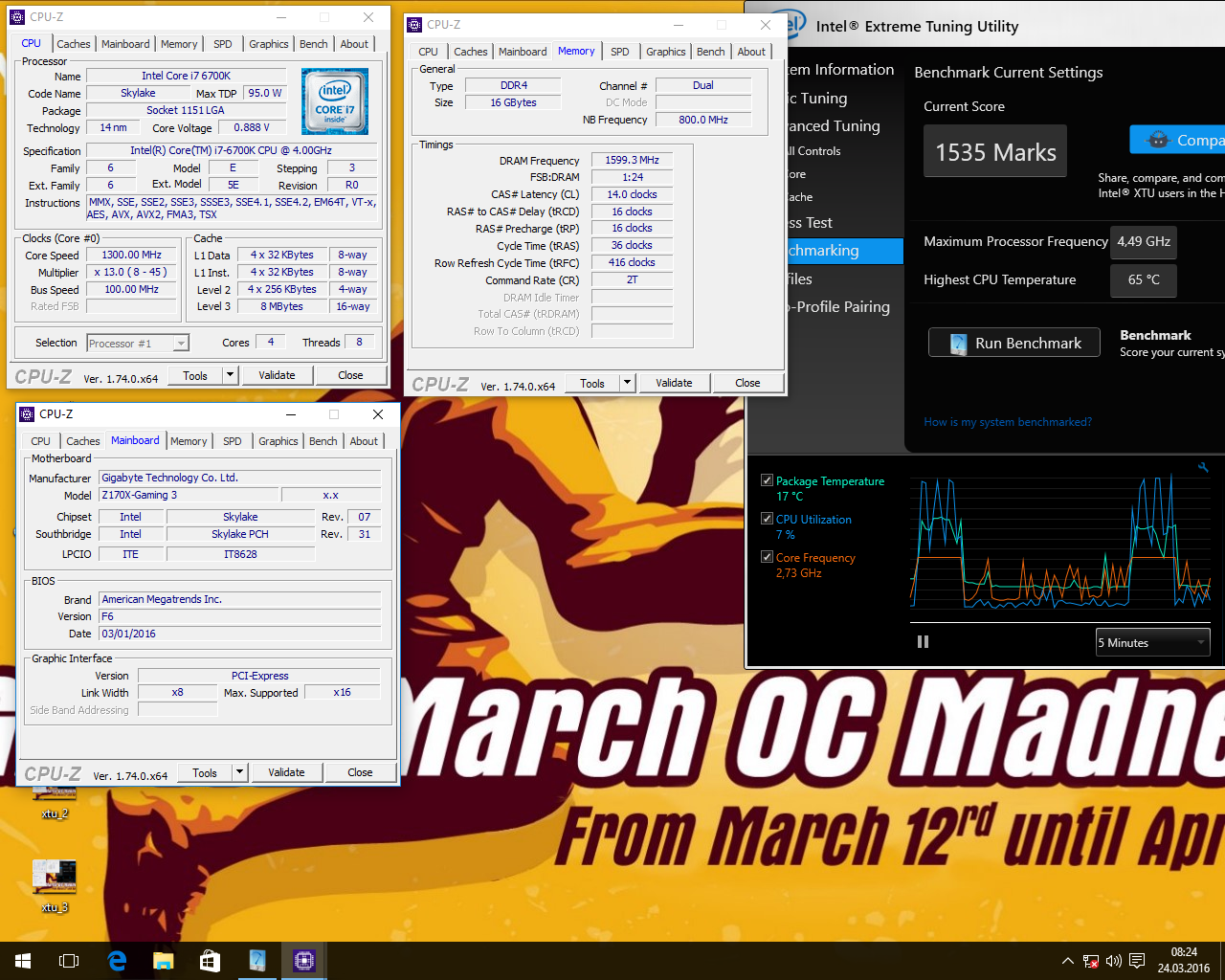
Task: Open Task View on the taskbar
Action: tap(69, 961)
